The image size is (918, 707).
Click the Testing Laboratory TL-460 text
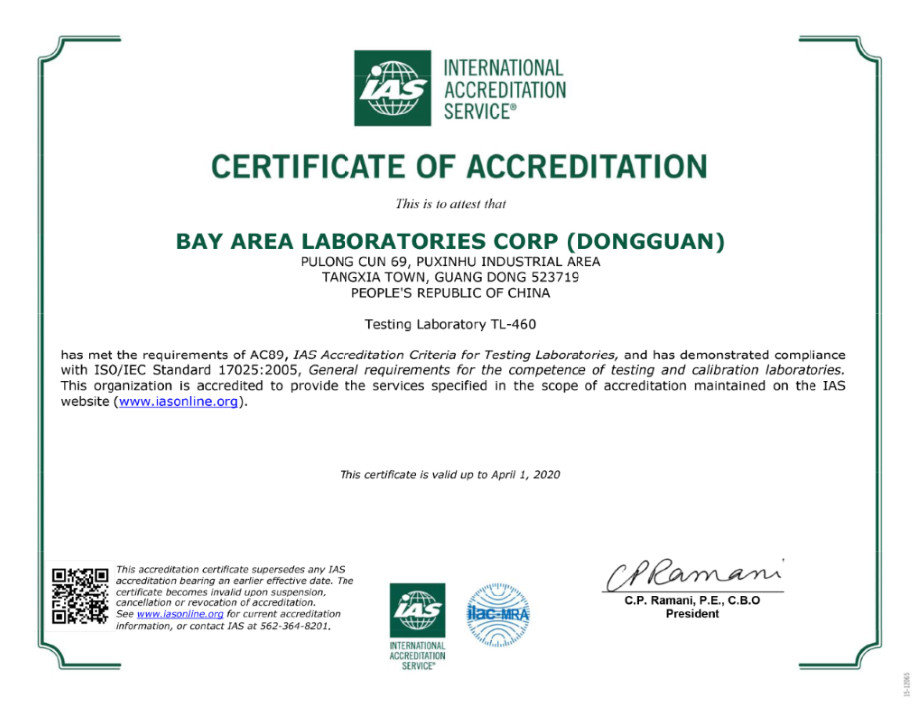click(457, 324)
